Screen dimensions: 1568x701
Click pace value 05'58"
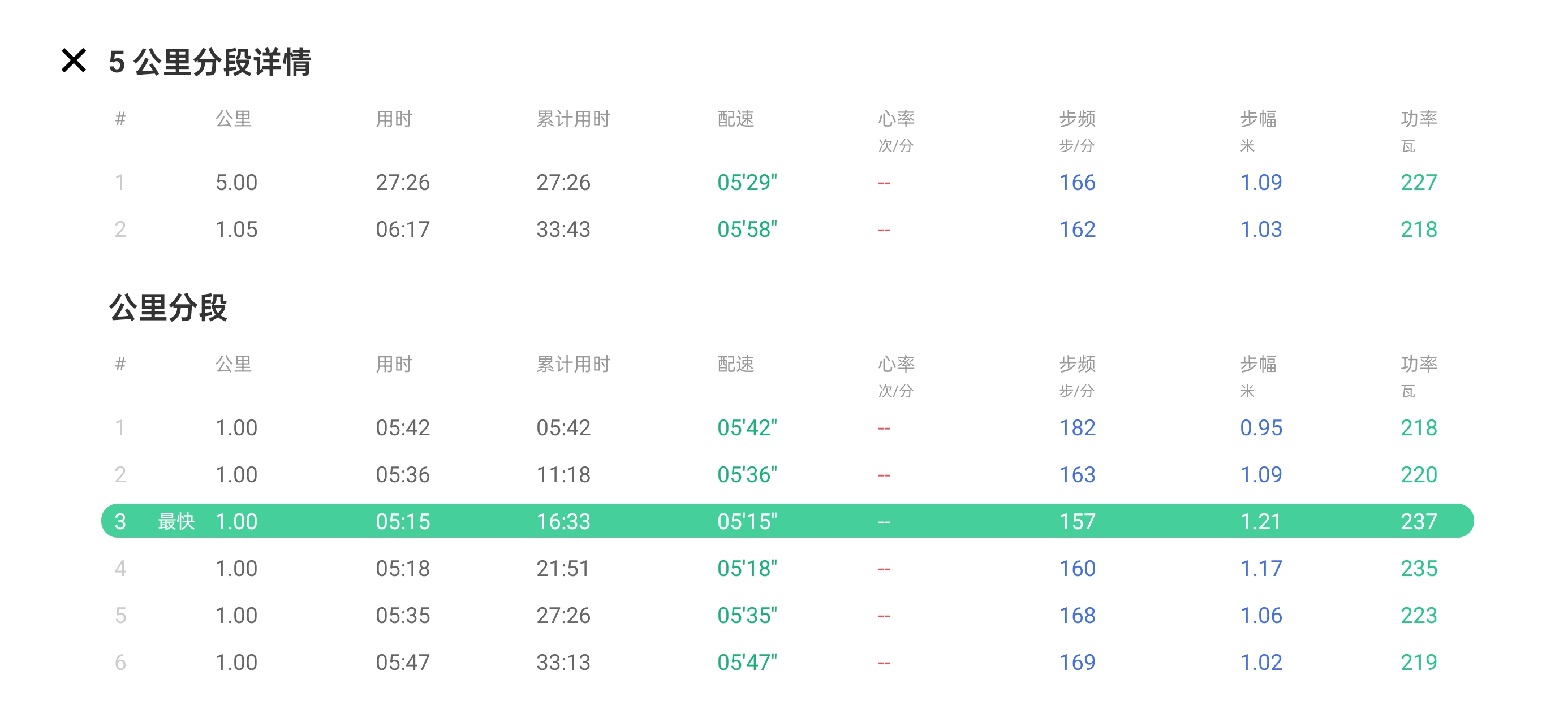pyautogui.click(x=747, y=230)
